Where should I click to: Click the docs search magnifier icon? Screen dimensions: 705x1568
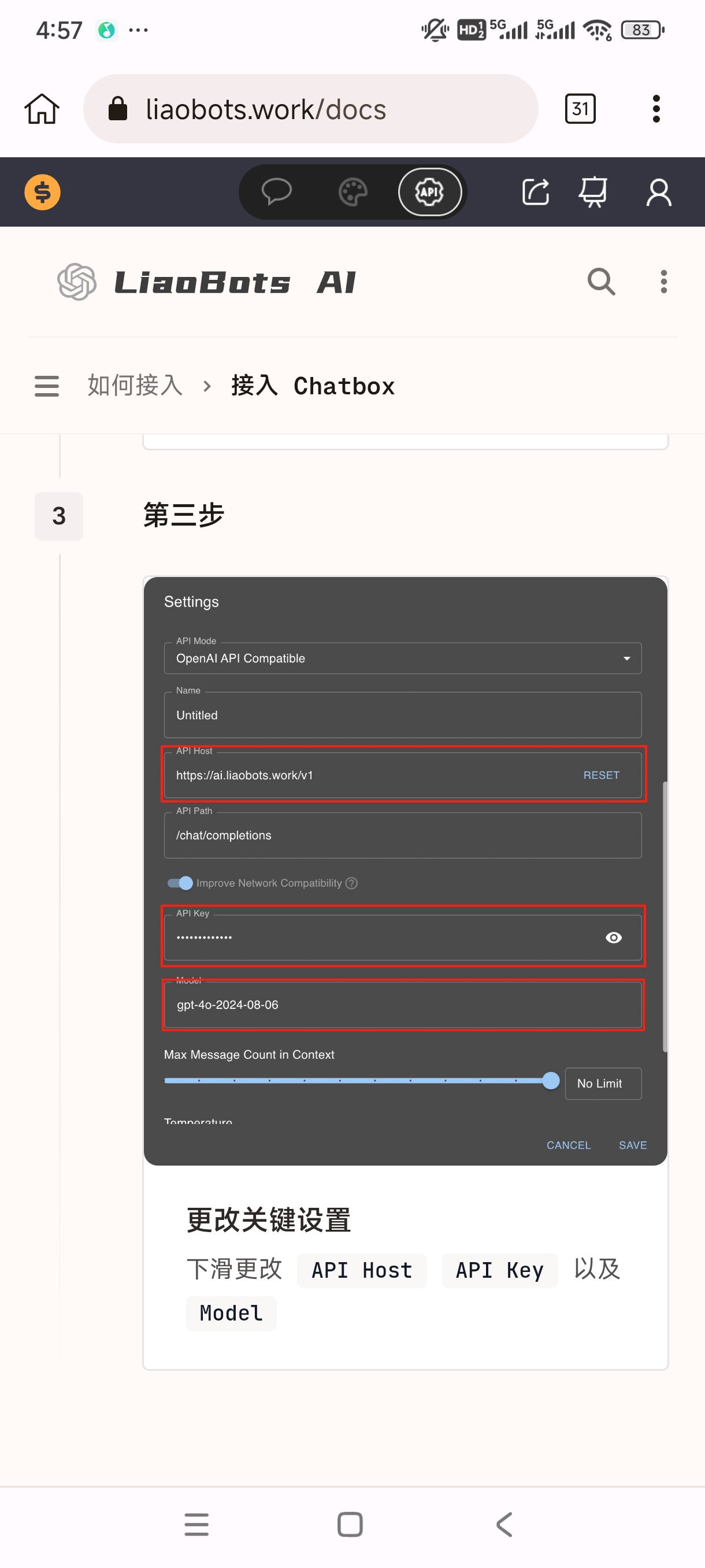click(601, 282)
